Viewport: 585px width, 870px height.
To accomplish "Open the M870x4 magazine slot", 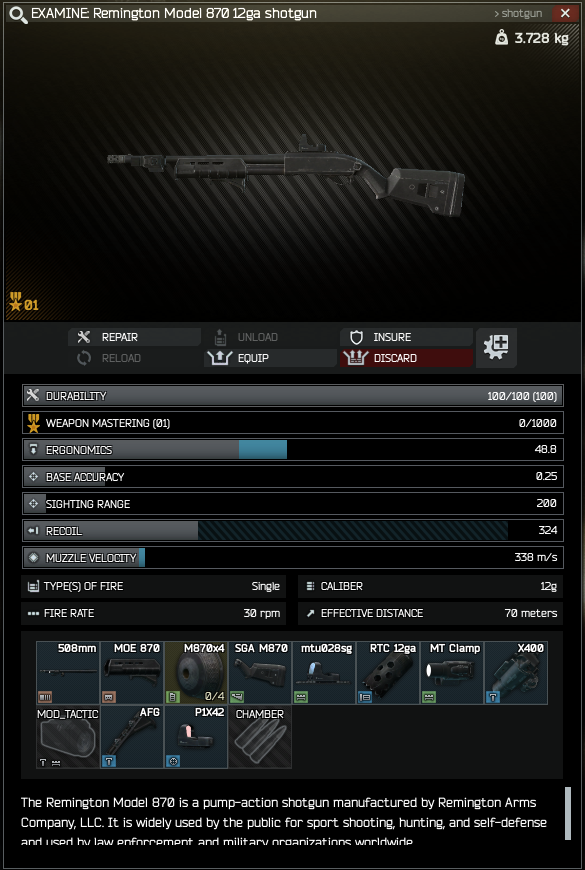I will click(196, 672).
